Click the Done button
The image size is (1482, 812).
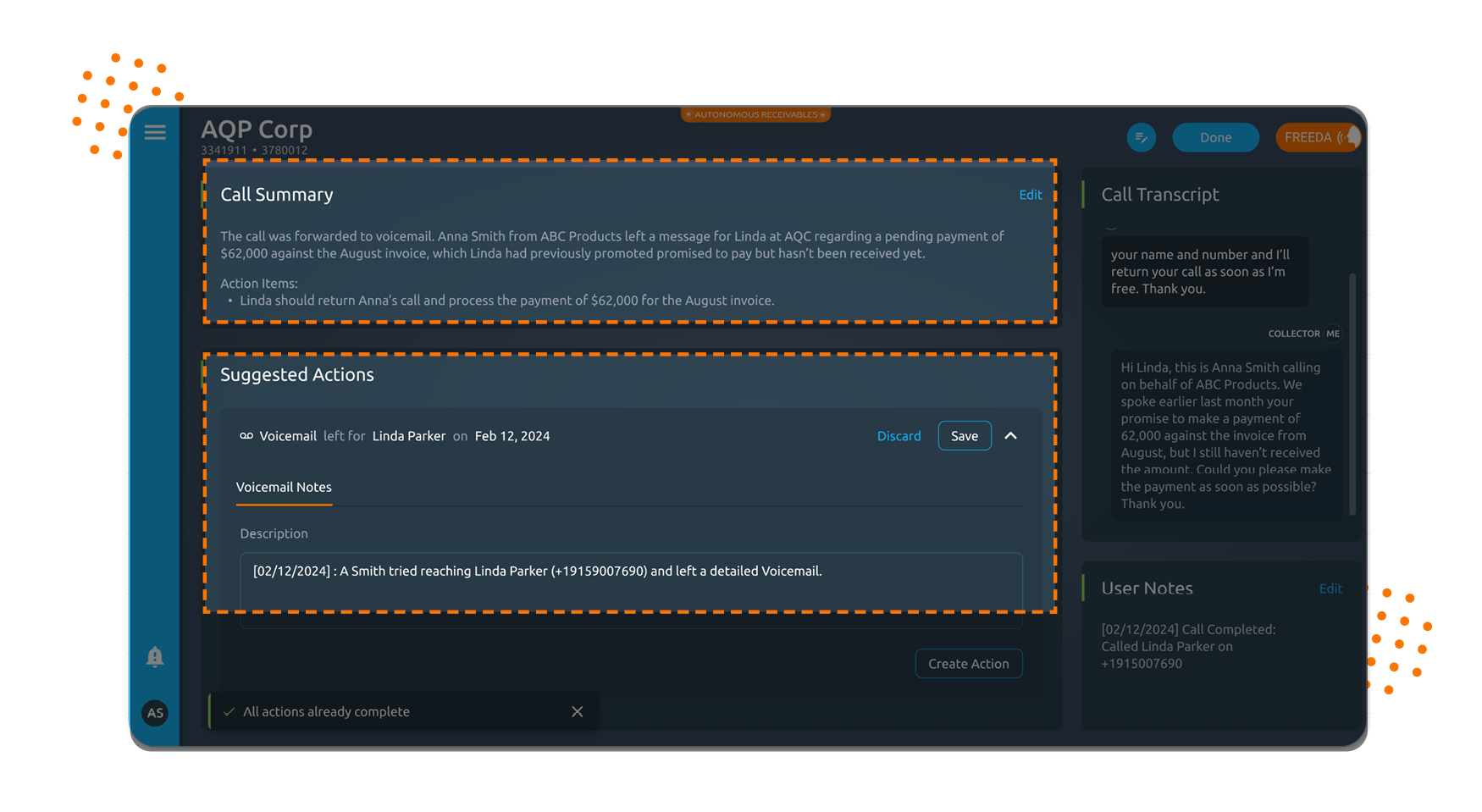(1215, 137)
